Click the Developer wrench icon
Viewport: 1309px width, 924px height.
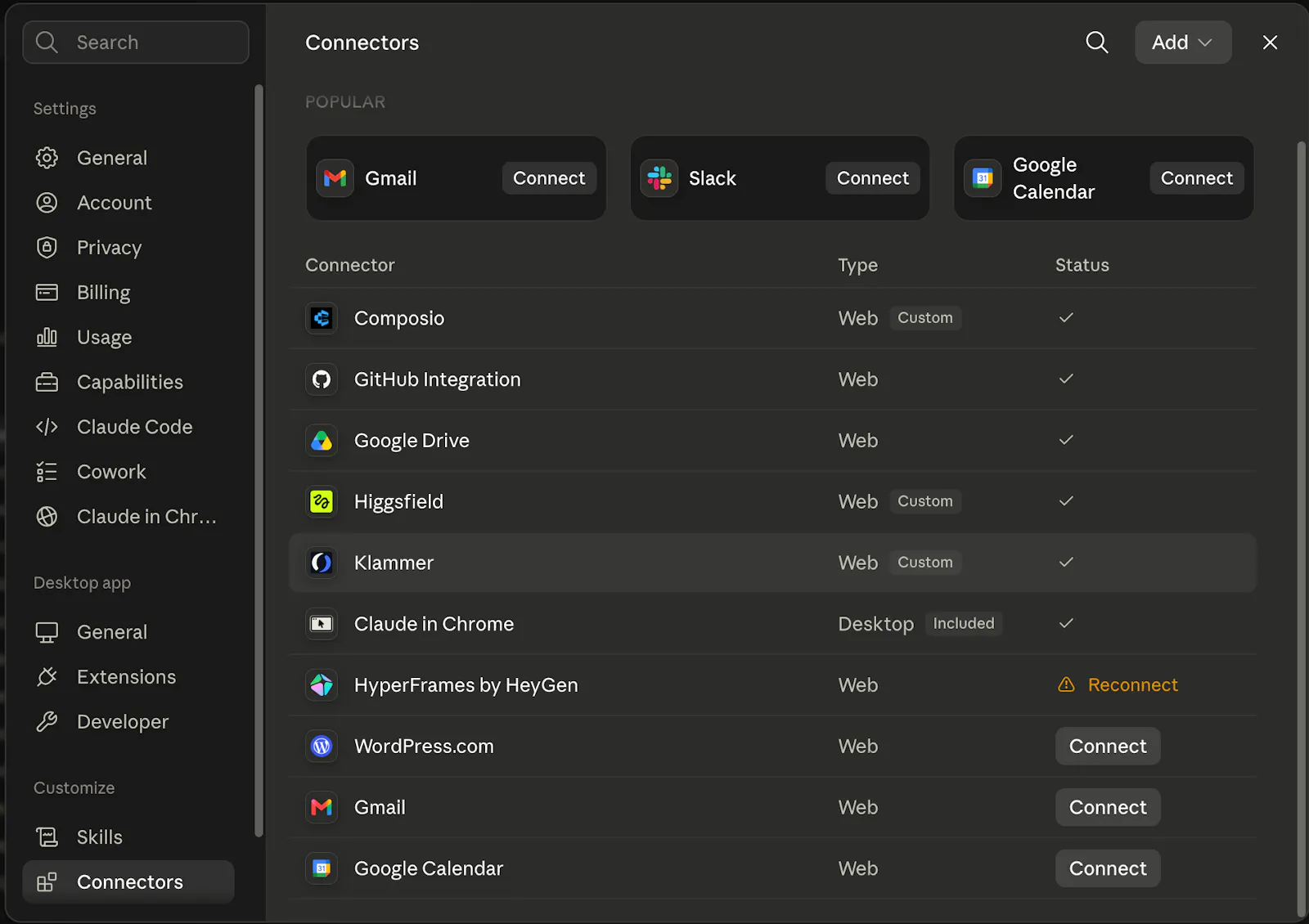pos(47,722)
